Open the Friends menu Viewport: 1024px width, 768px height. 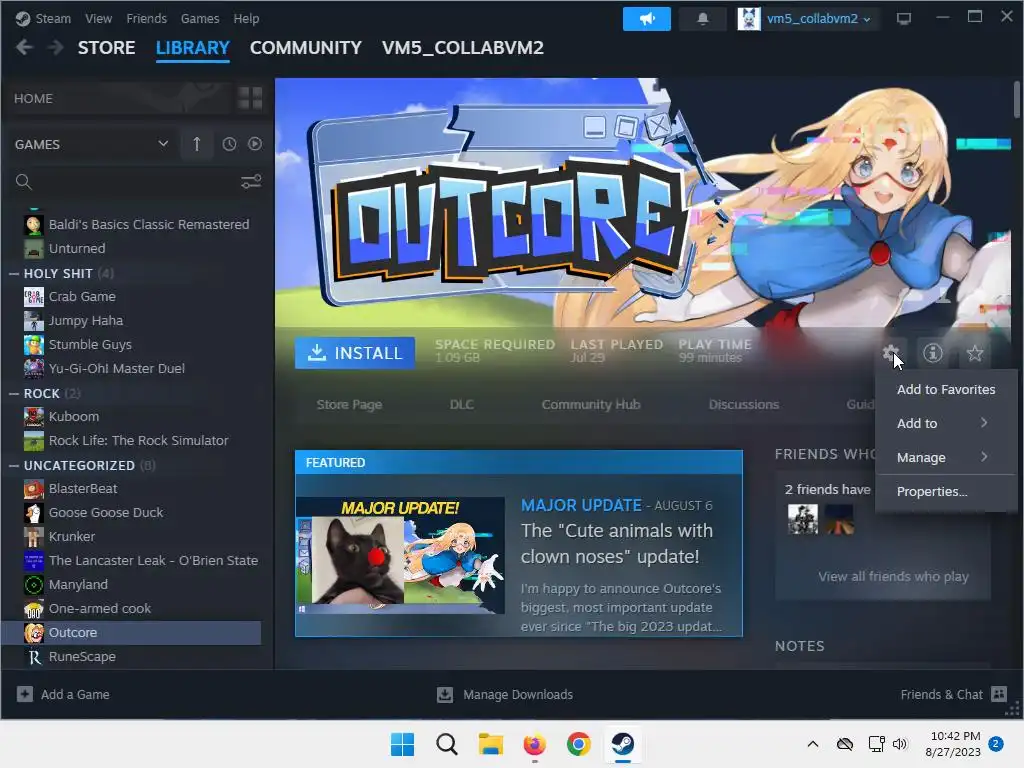(146, 18)
